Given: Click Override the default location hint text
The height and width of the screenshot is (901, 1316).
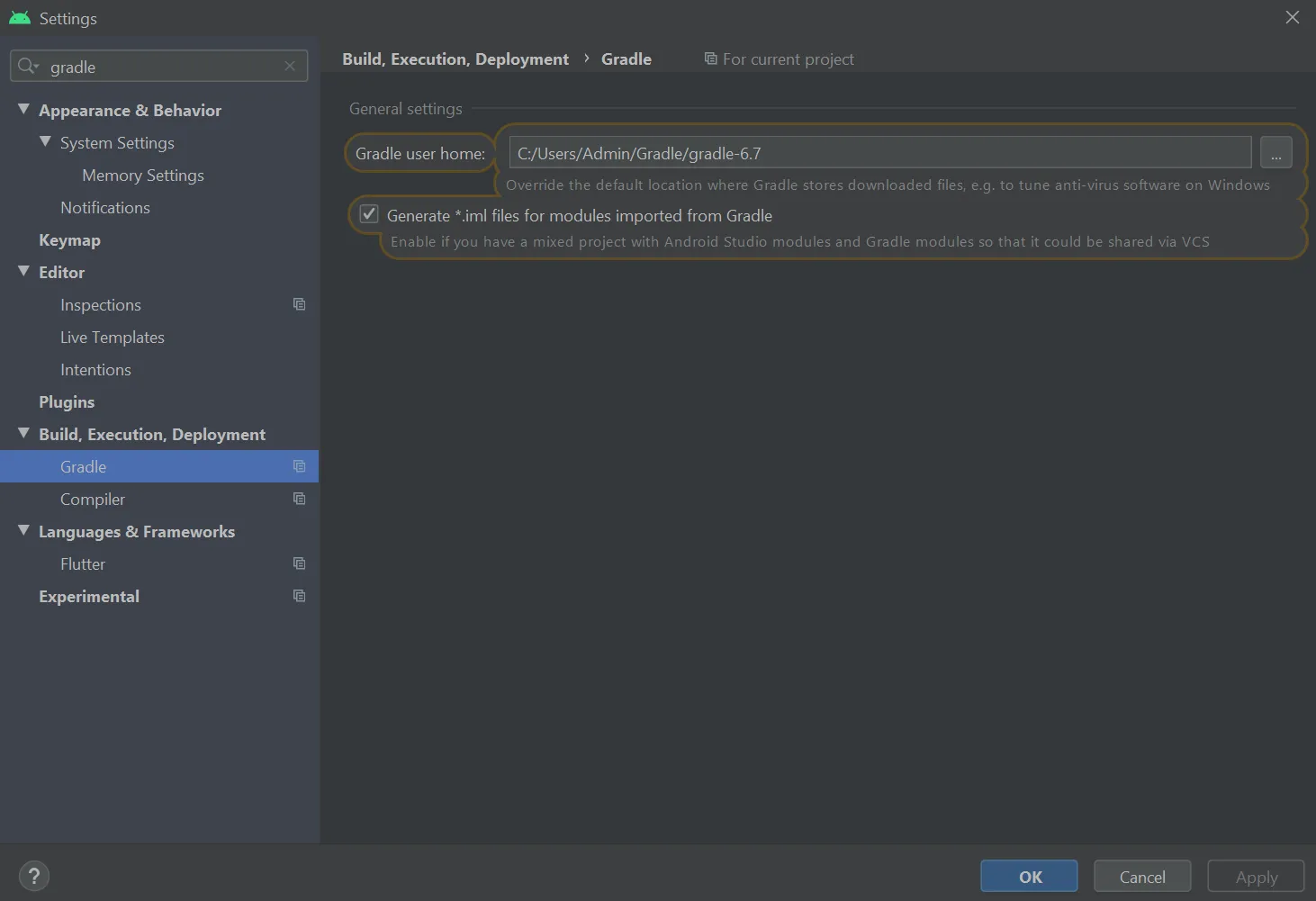Looking at the screenshot, I should [x=888, y=185].
